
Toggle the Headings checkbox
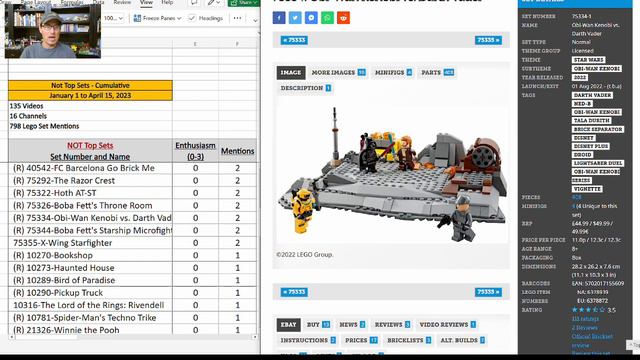point(206,18)
